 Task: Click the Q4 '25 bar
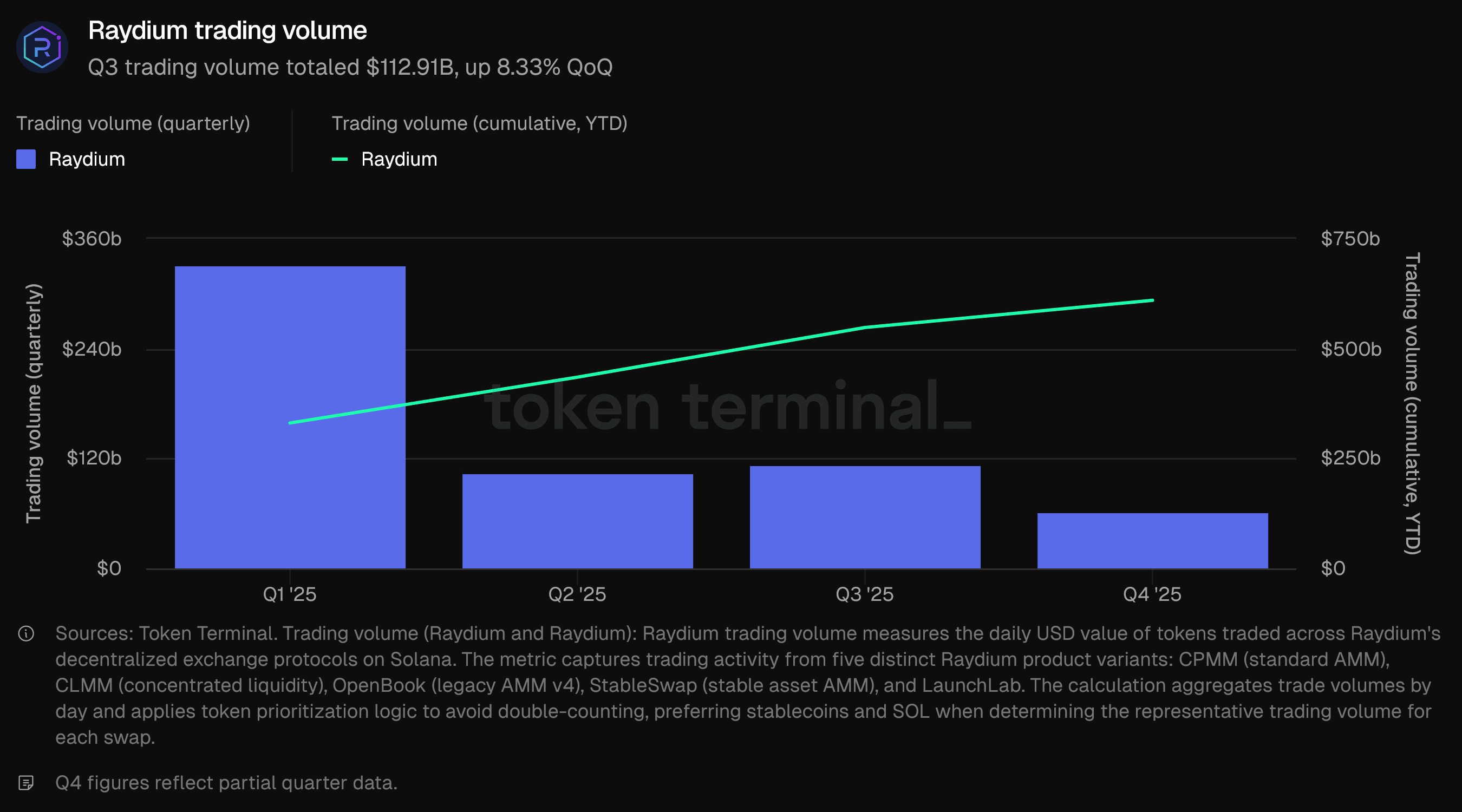pyautogui.click(x=1152, y=540)
